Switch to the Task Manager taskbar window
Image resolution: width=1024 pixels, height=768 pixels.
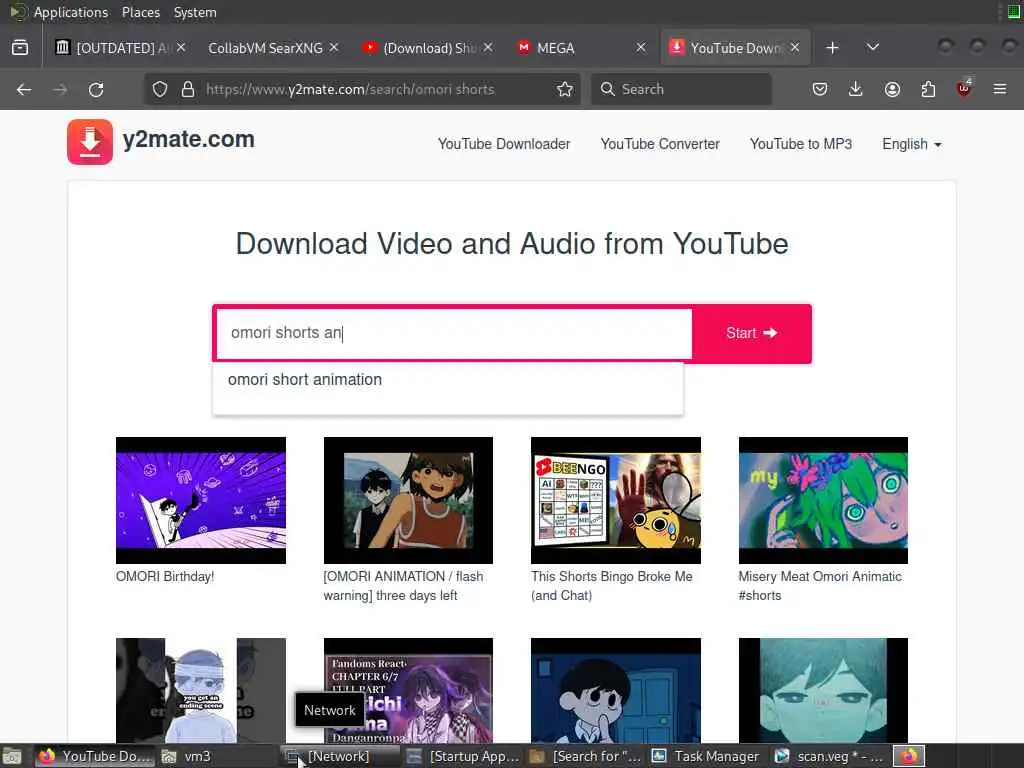coord(708,756)
